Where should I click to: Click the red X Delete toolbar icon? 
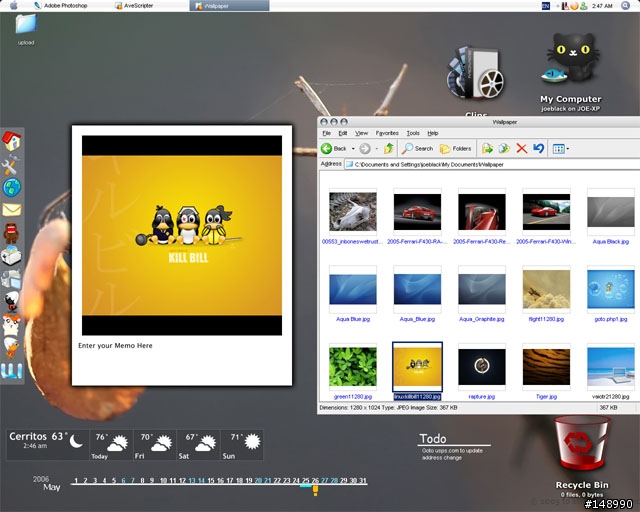coord(522,149)
